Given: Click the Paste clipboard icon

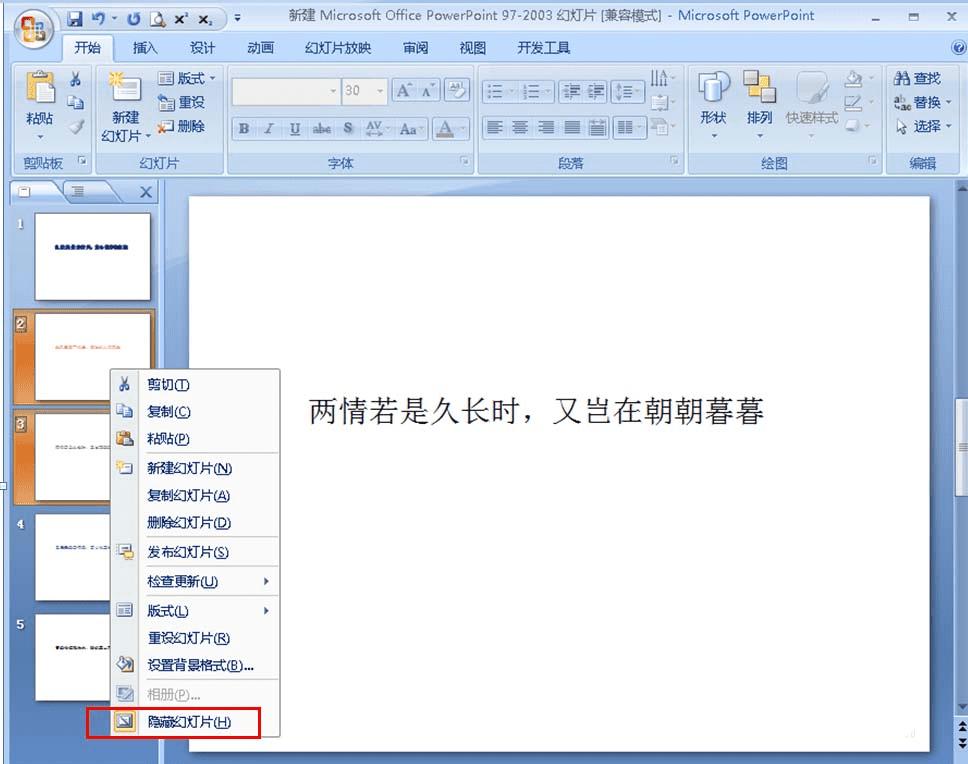Looking at the screenshot, I should point(40,88).
